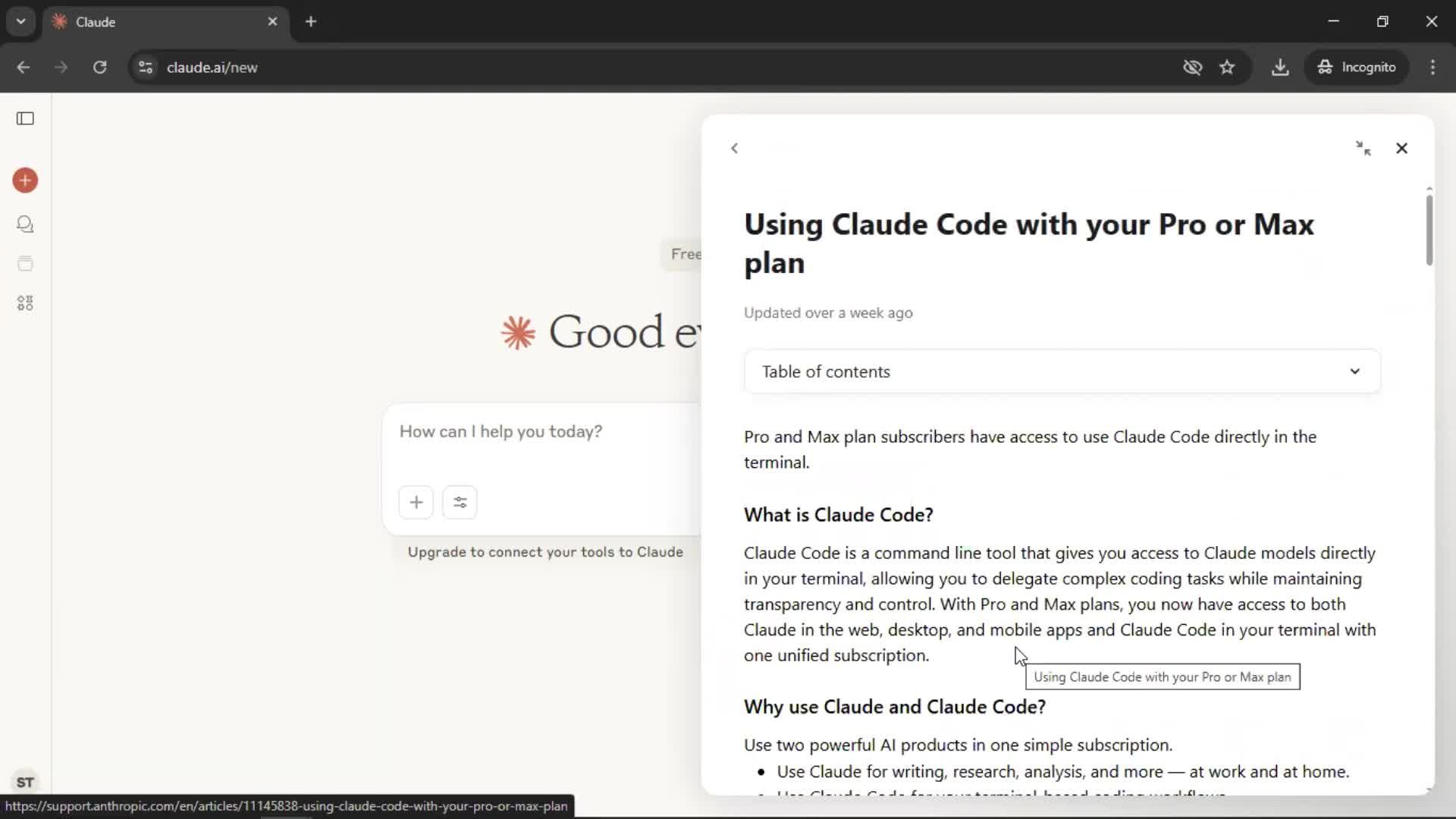This screenshot has height=819, width=1456.
Task: Reload the claude.ai page
Action: tap(99, 67)
